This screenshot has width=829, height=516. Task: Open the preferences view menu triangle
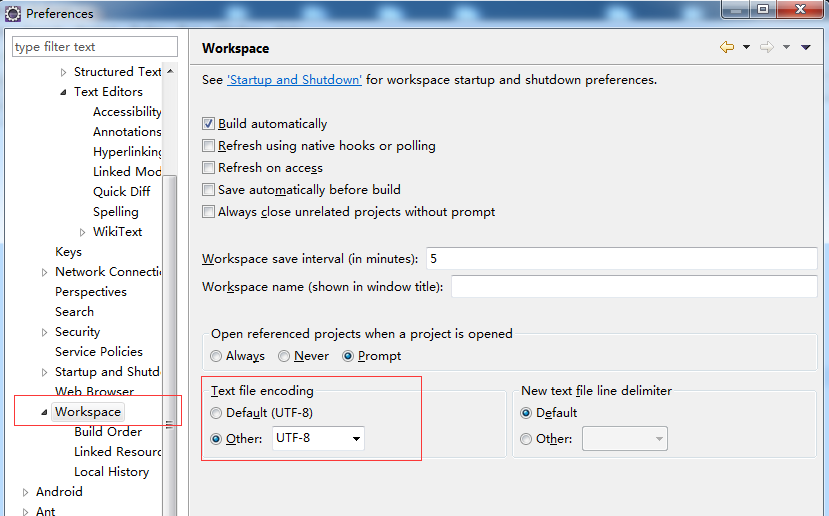click(805, 48)
